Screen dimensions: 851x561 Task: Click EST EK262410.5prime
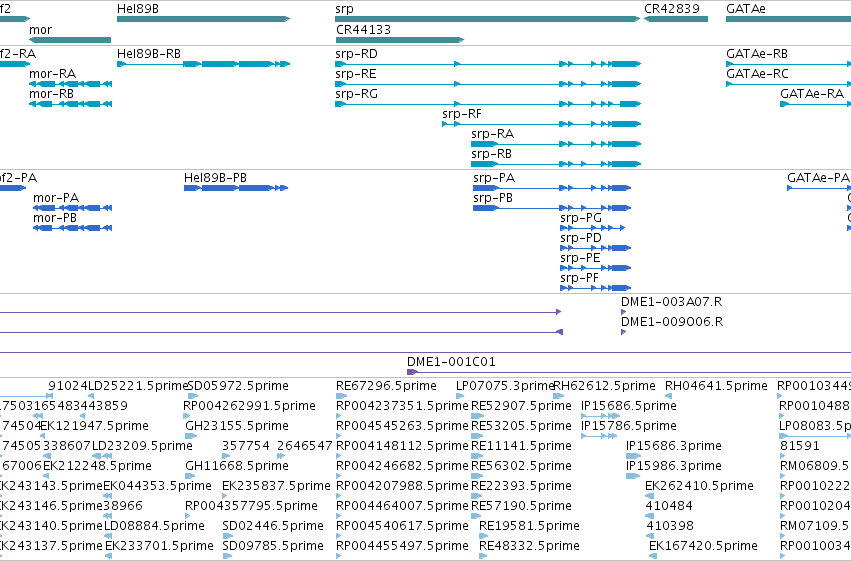(x=650, y=496)
